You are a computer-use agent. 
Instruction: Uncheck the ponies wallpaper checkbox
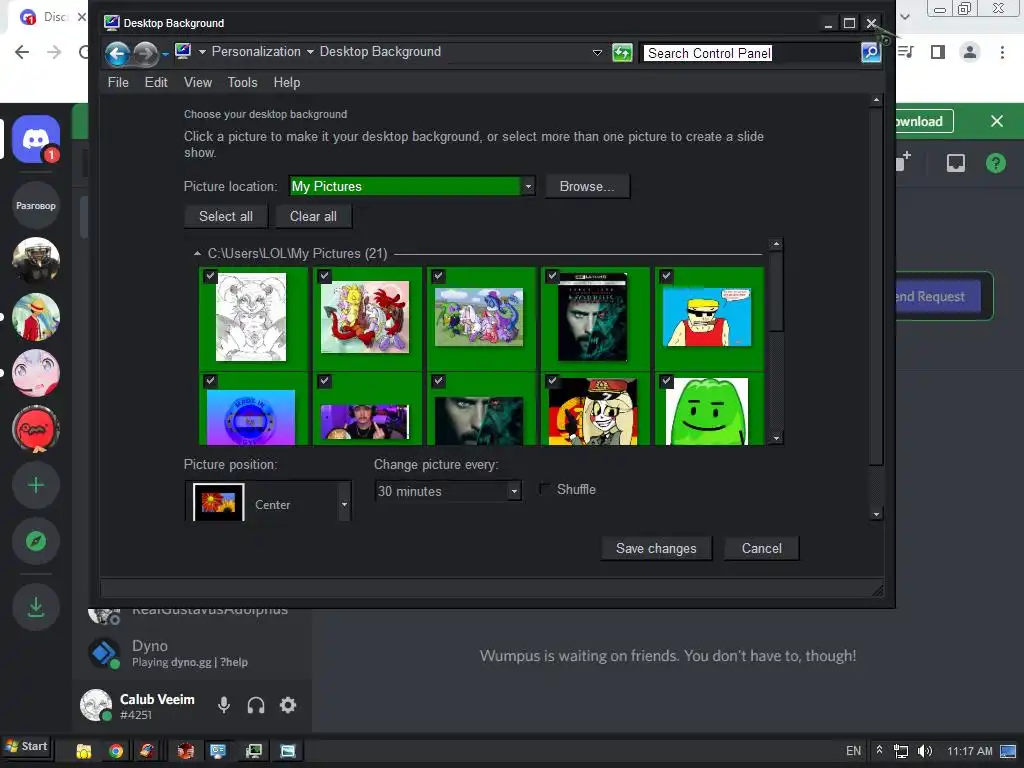pos(438,276)
